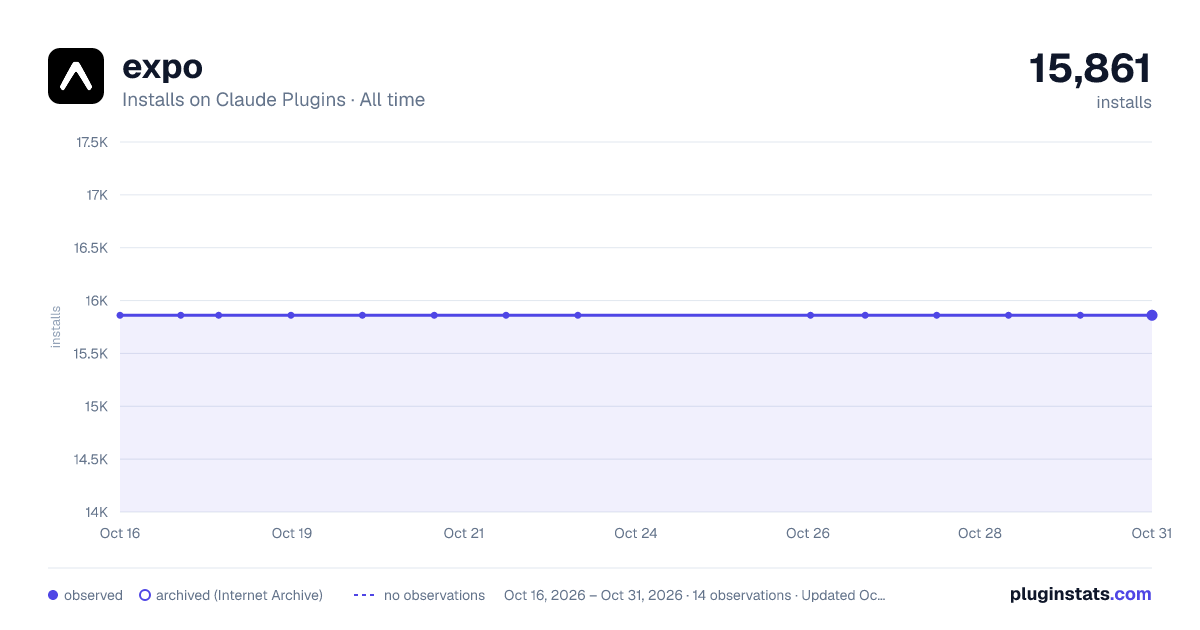Select the data point above the Oct 19 label
This screenshot has height=630, width=1200.
point(291,315)
